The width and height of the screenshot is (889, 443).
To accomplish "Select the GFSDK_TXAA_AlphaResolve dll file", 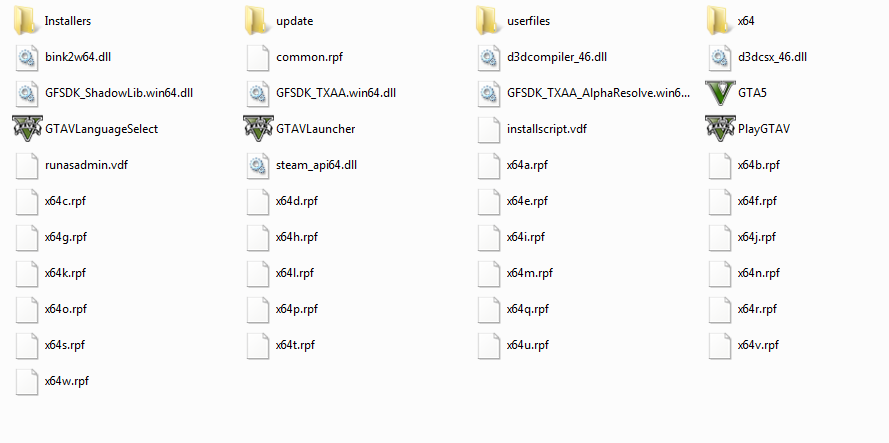I will pyautogui.click(x=584, y=93).
